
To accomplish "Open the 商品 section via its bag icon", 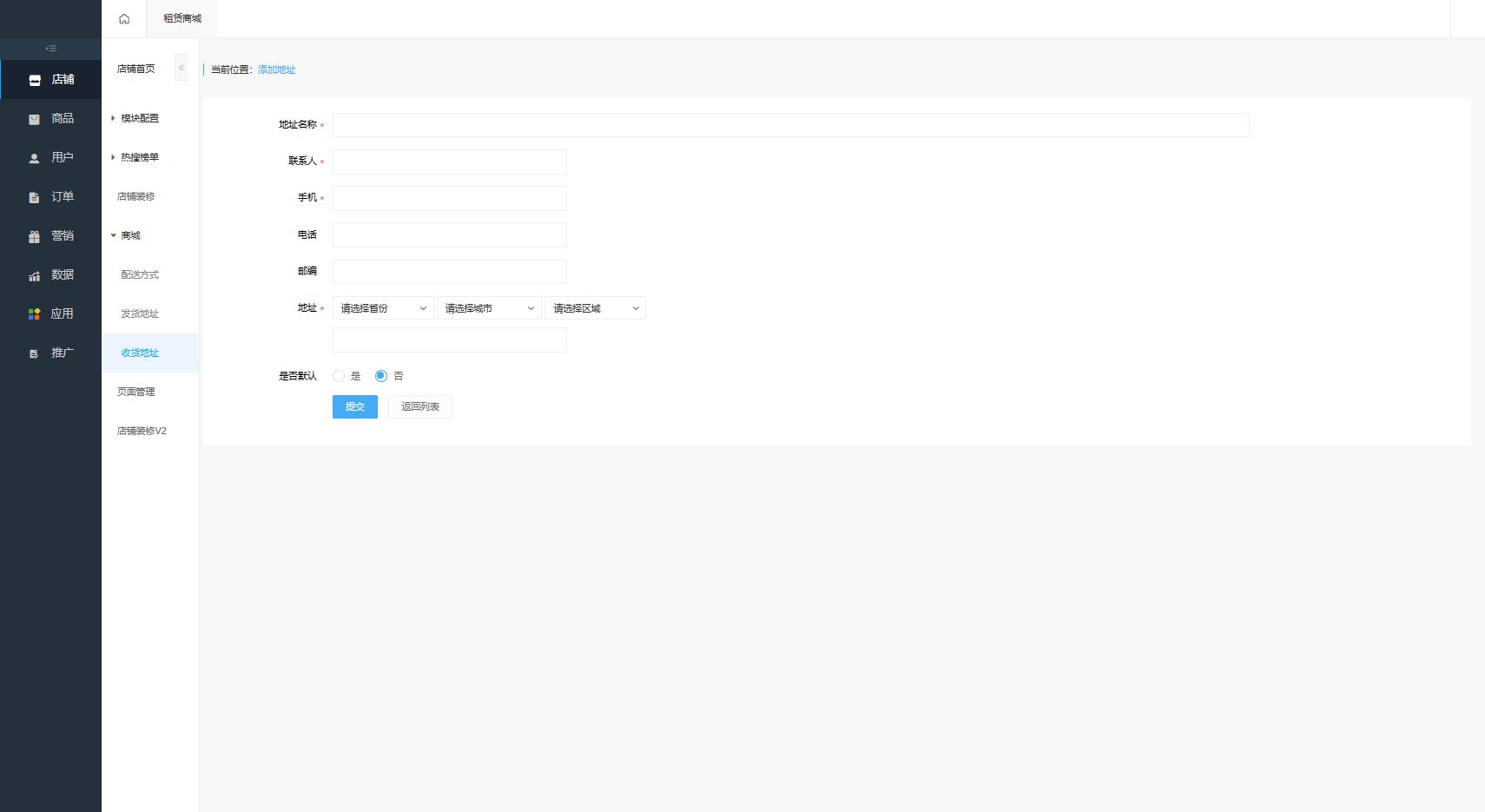I will 35,119.
